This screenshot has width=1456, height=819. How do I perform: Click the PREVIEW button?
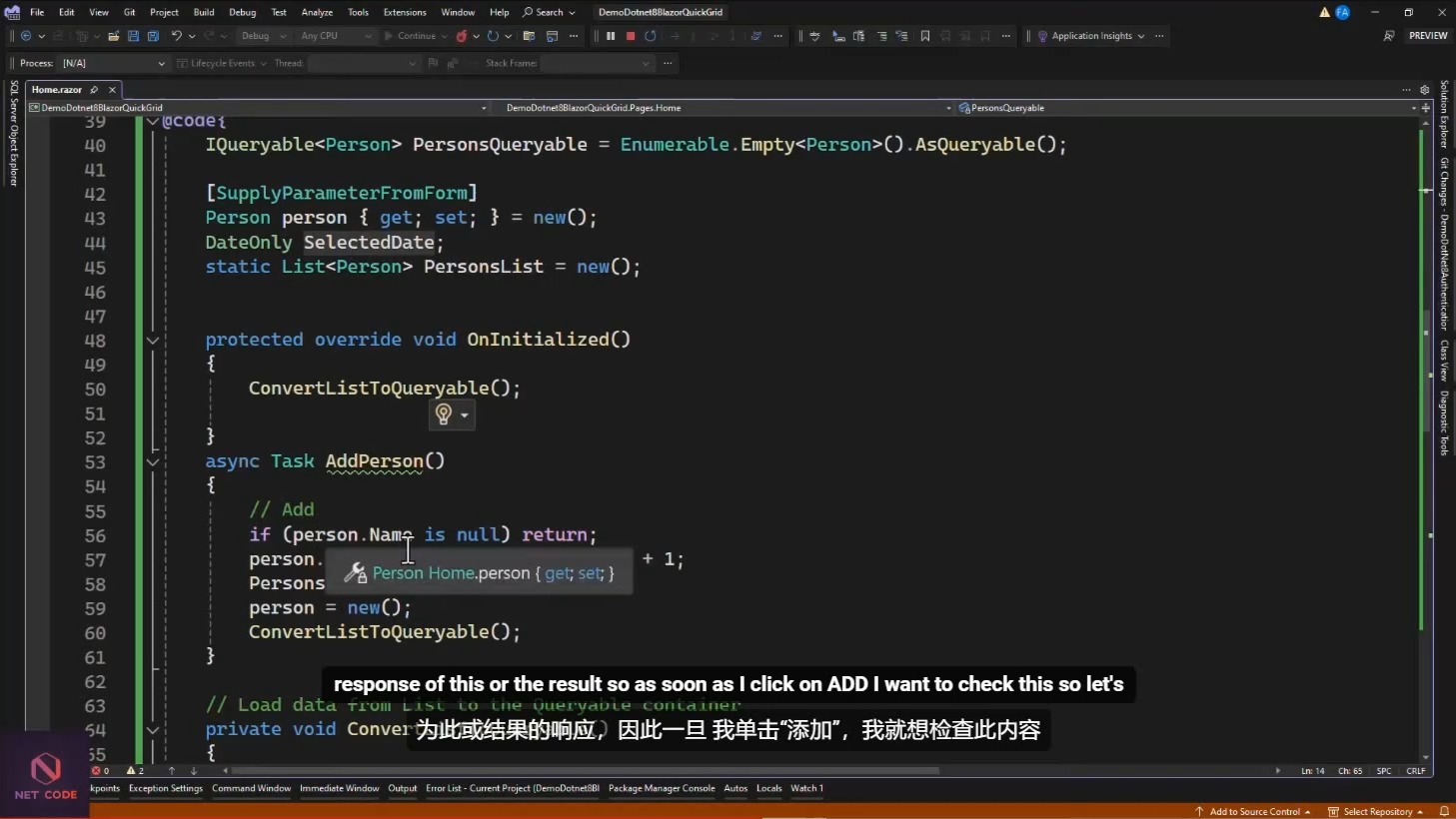(x=1428, y=36)
